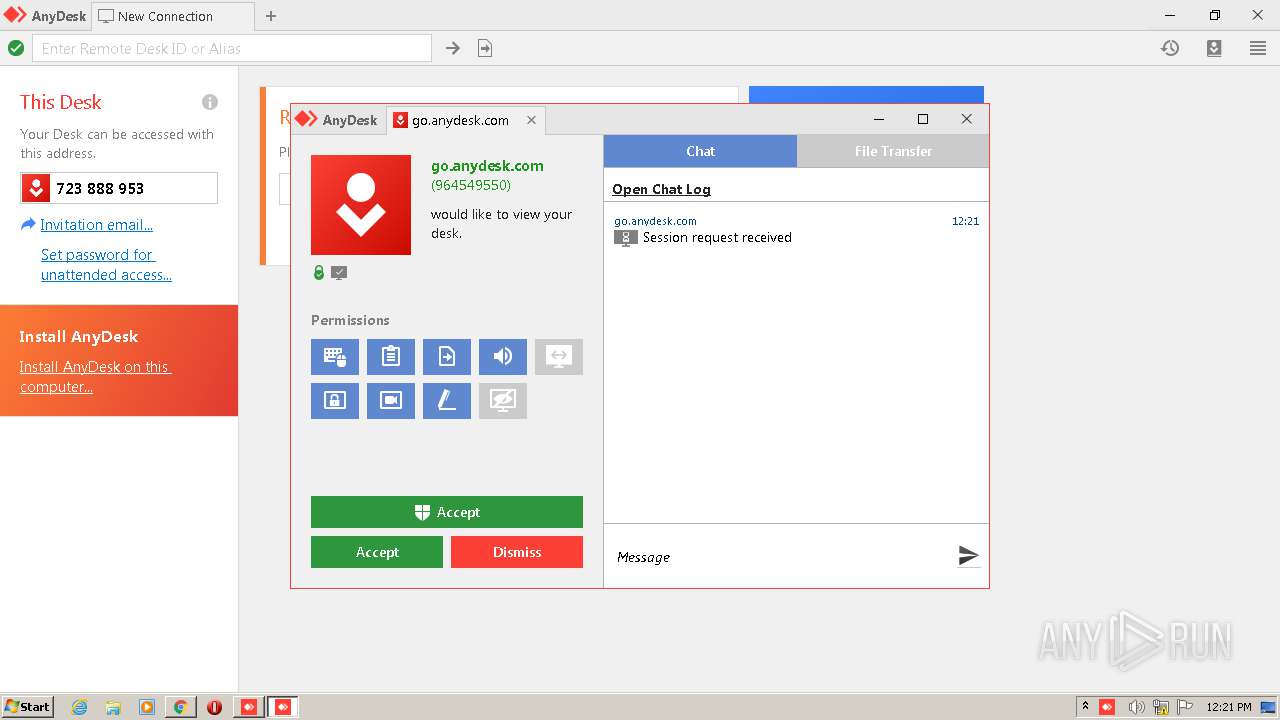Click the green padlock security icon
This screenshot has height=720, width=1280.
[x=319, y=272]
